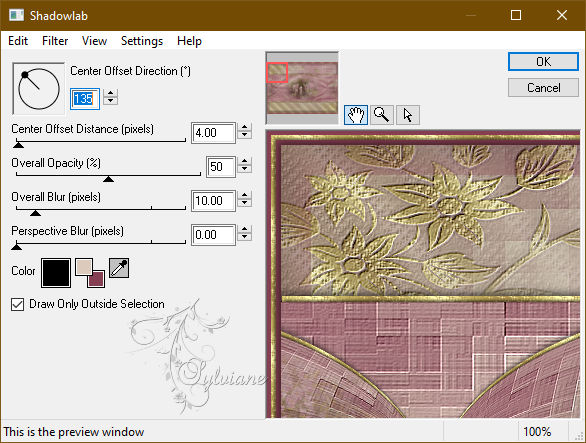This screenshot has height=443, width=586.
Task: Click the Overall Opacity slider handle
Action: tap(108, 179)
